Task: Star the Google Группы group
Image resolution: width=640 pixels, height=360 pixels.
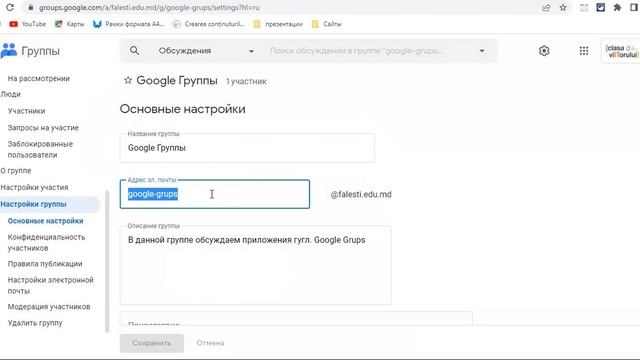Action: point(128,80)
